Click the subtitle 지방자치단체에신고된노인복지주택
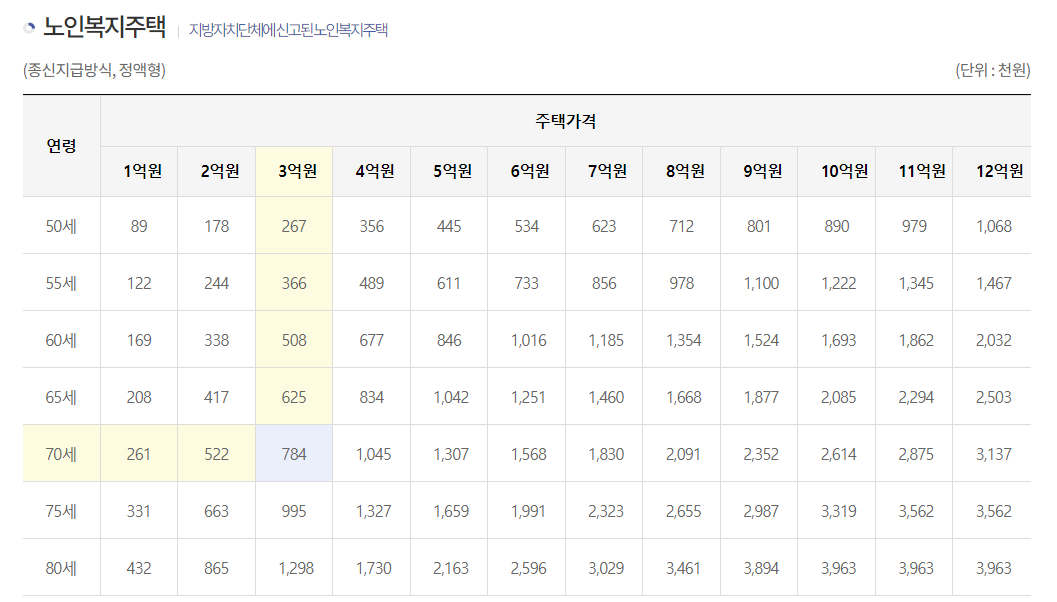The height and width of the screenshot is (602, 1057). point(289,30)
